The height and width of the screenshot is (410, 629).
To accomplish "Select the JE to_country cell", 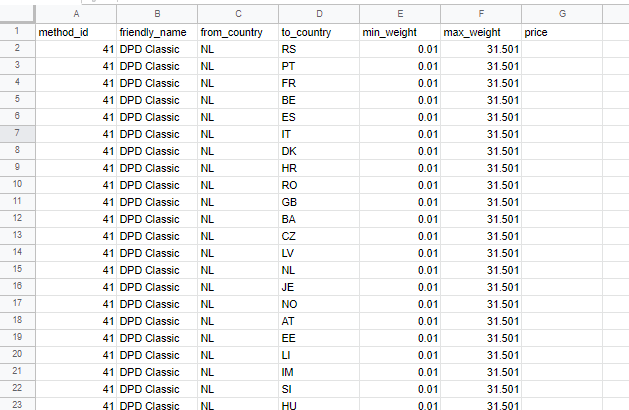I will click(319, 287).
